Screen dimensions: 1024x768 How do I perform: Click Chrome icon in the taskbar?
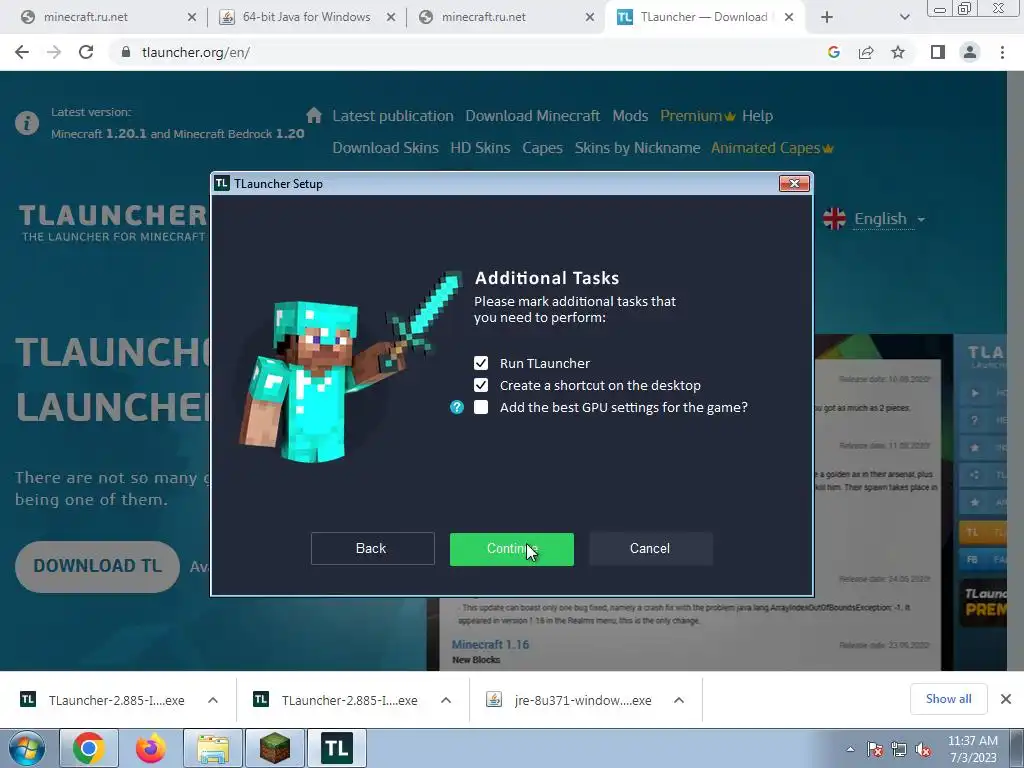89,748
